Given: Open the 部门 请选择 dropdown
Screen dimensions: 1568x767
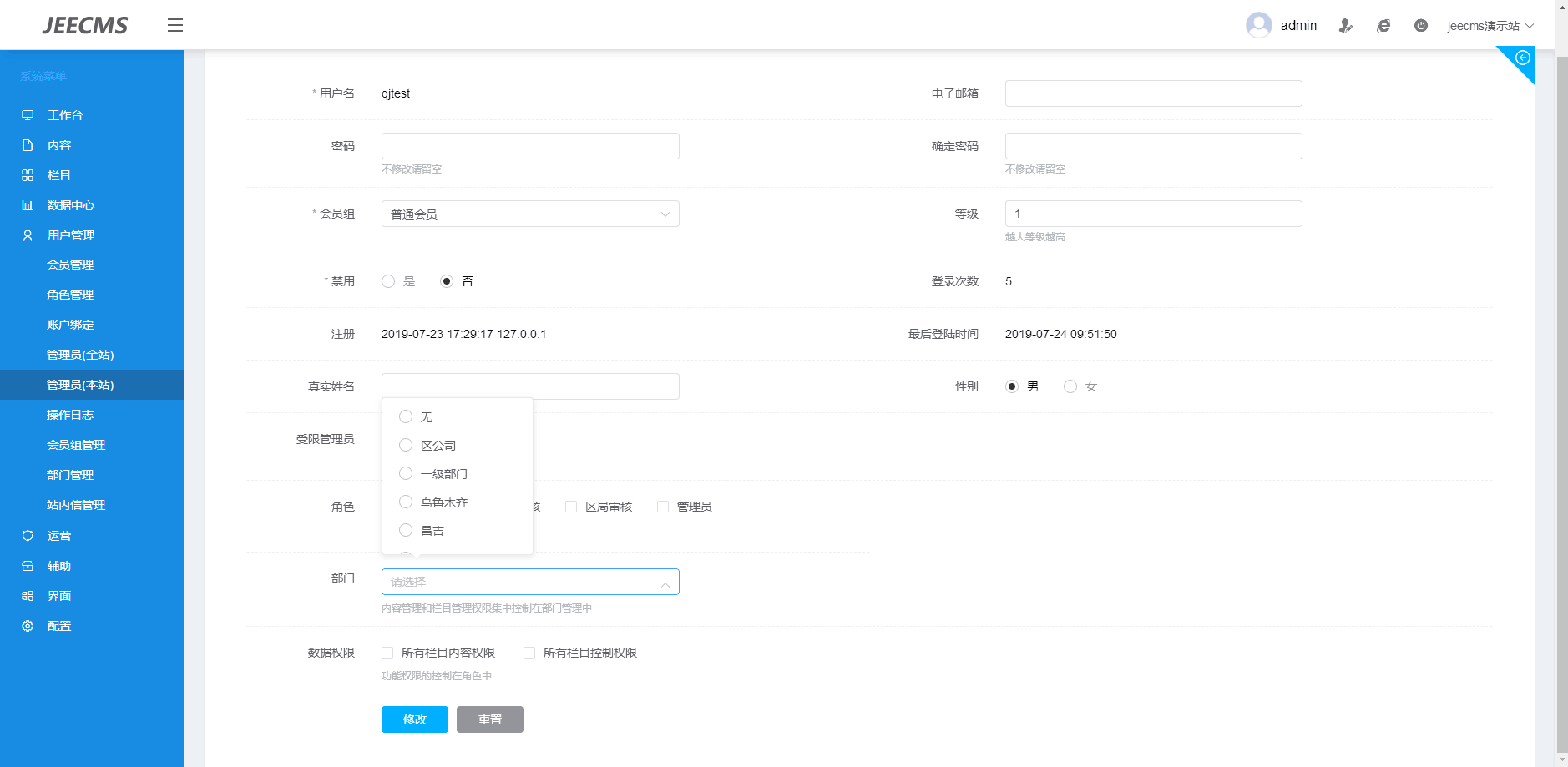Looking at the screenshot, I should pos(530,582).
